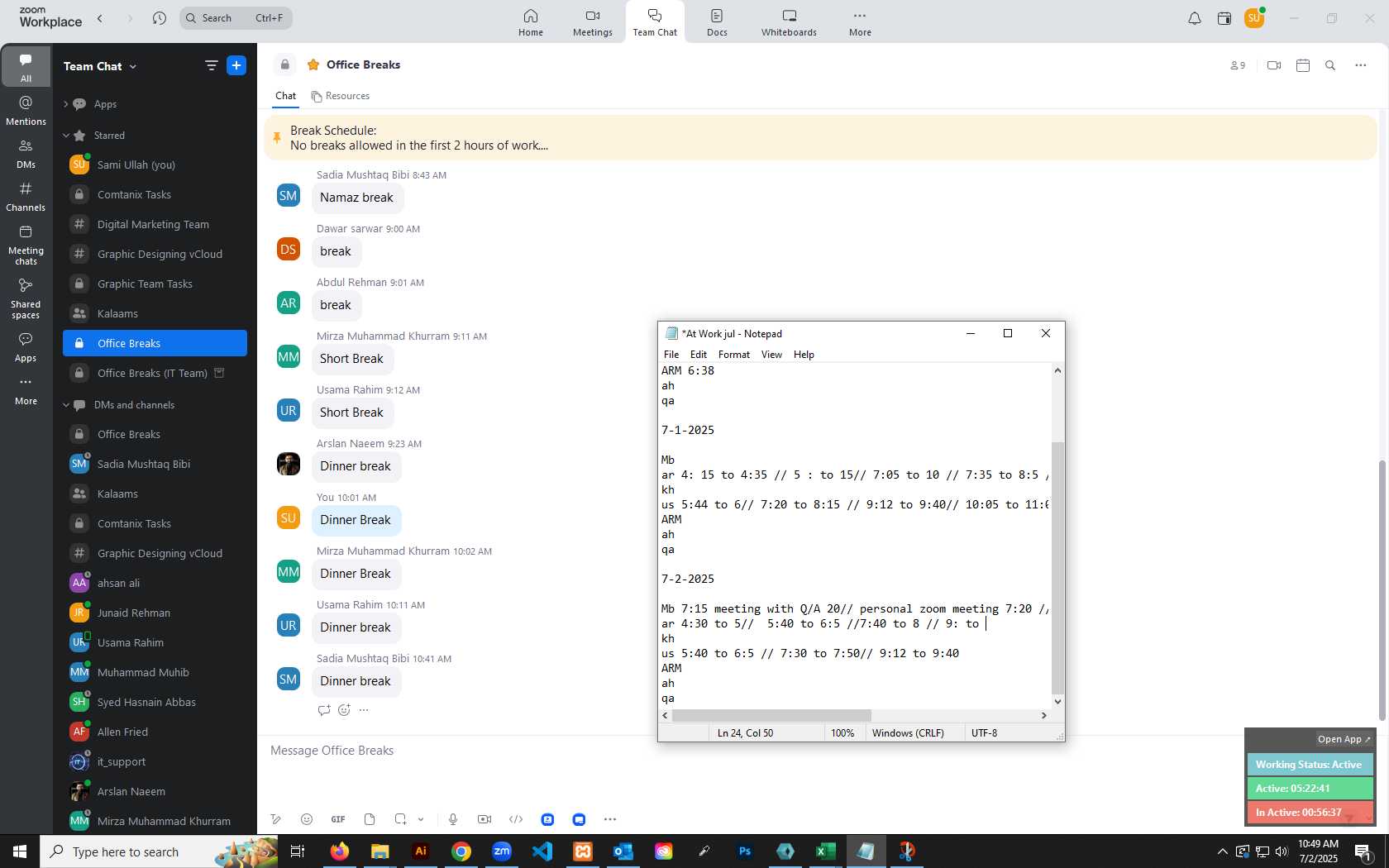Open Visual Studio Code from the taskbar
This screenshot has width=1389, height=868.
542,851
